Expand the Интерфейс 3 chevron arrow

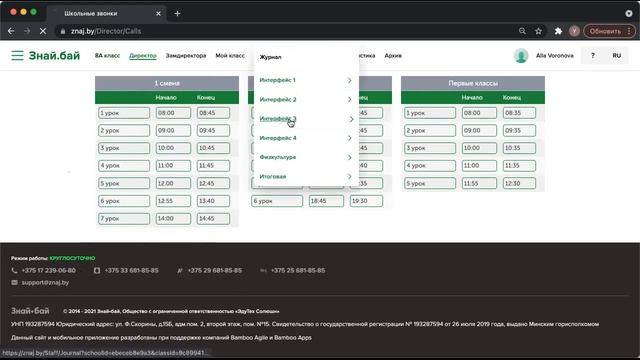pos(351,119)
